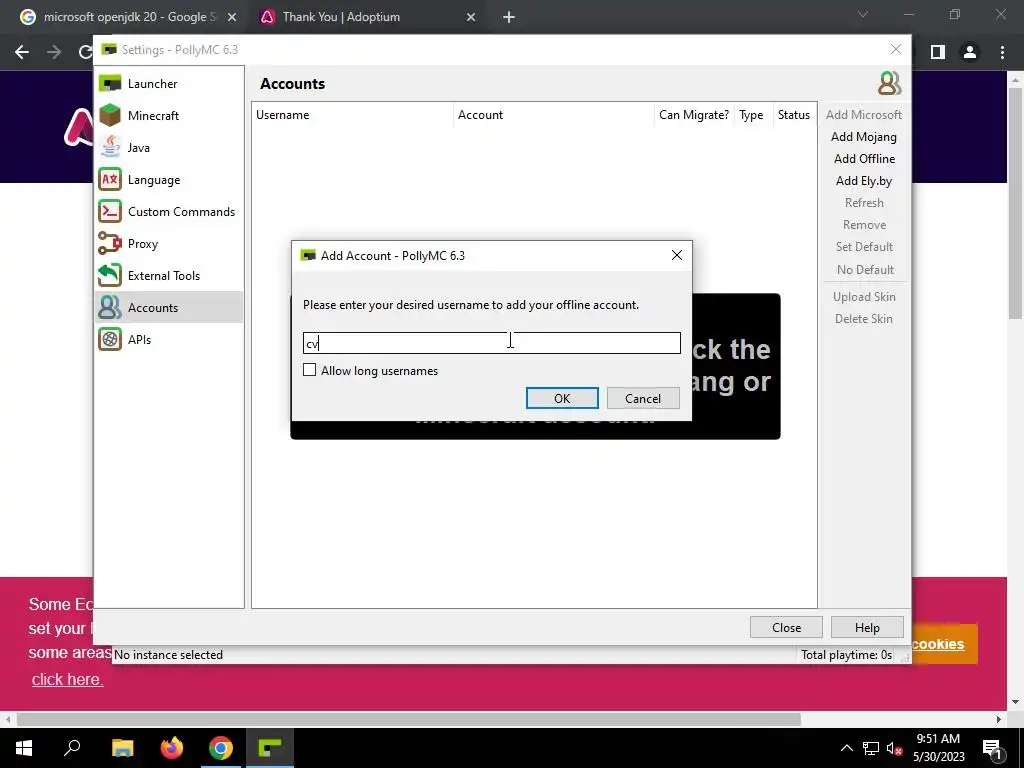1024x768 pixels.
Task: Open Chrome three-dot menu
Action: point(1002,52)
